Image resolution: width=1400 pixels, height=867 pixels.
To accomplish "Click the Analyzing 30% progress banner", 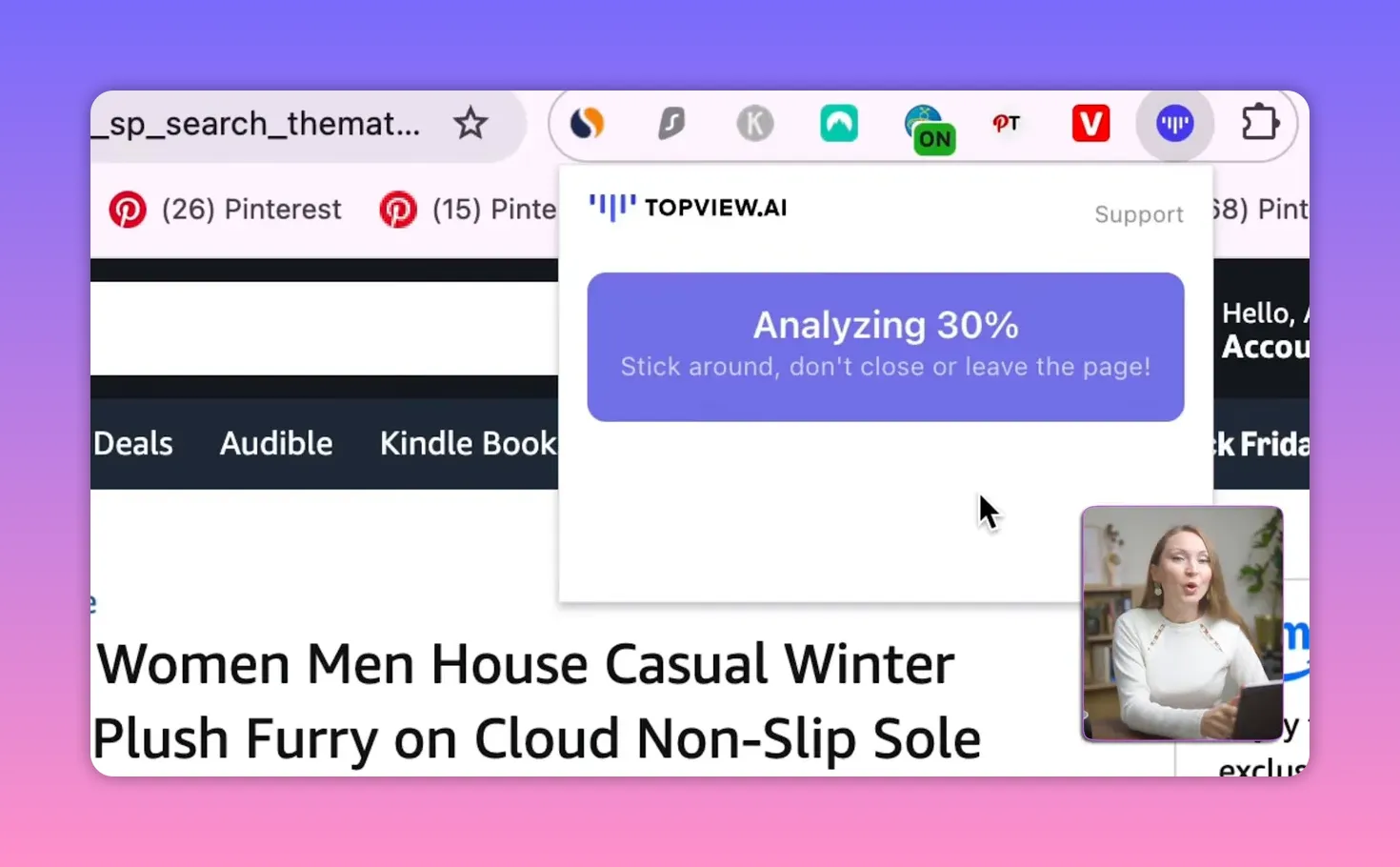I will (885, 345).
